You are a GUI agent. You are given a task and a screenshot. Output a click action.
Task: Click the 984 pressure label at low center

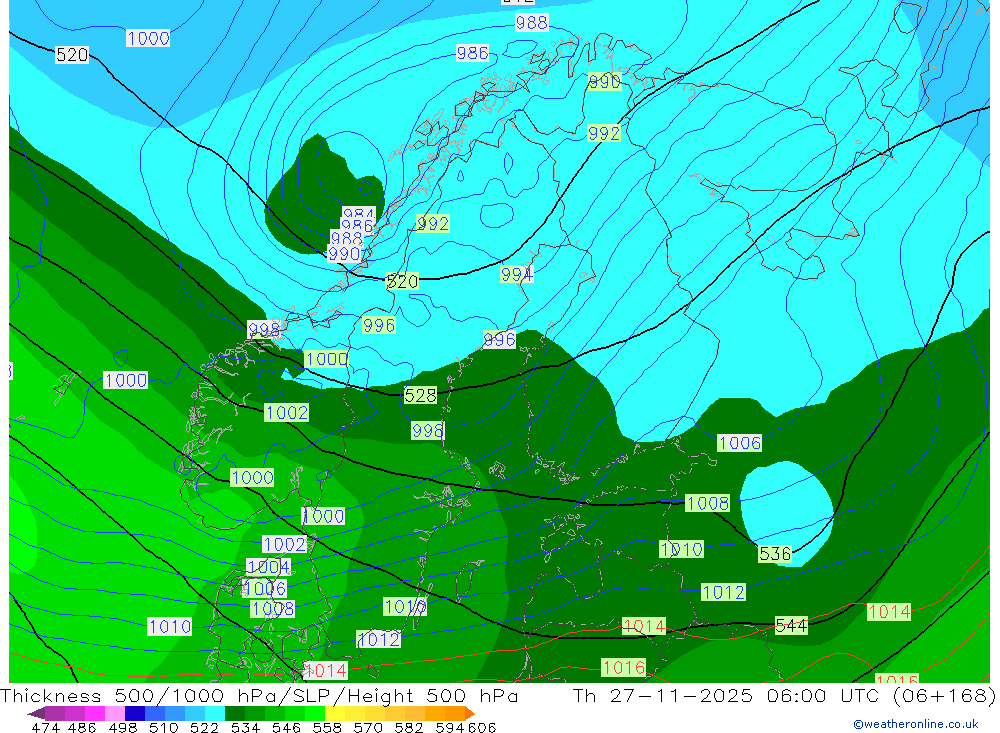[x=358, y=213]
